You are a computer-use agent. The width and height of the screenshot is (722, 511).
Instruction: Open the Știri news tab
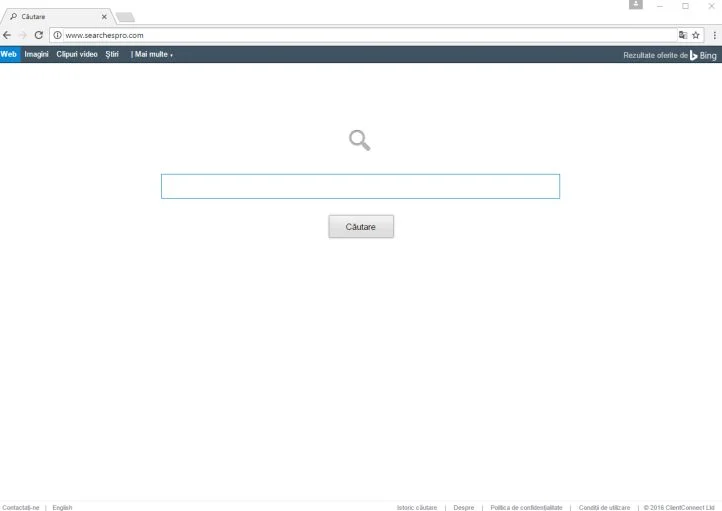pos(112,54)
